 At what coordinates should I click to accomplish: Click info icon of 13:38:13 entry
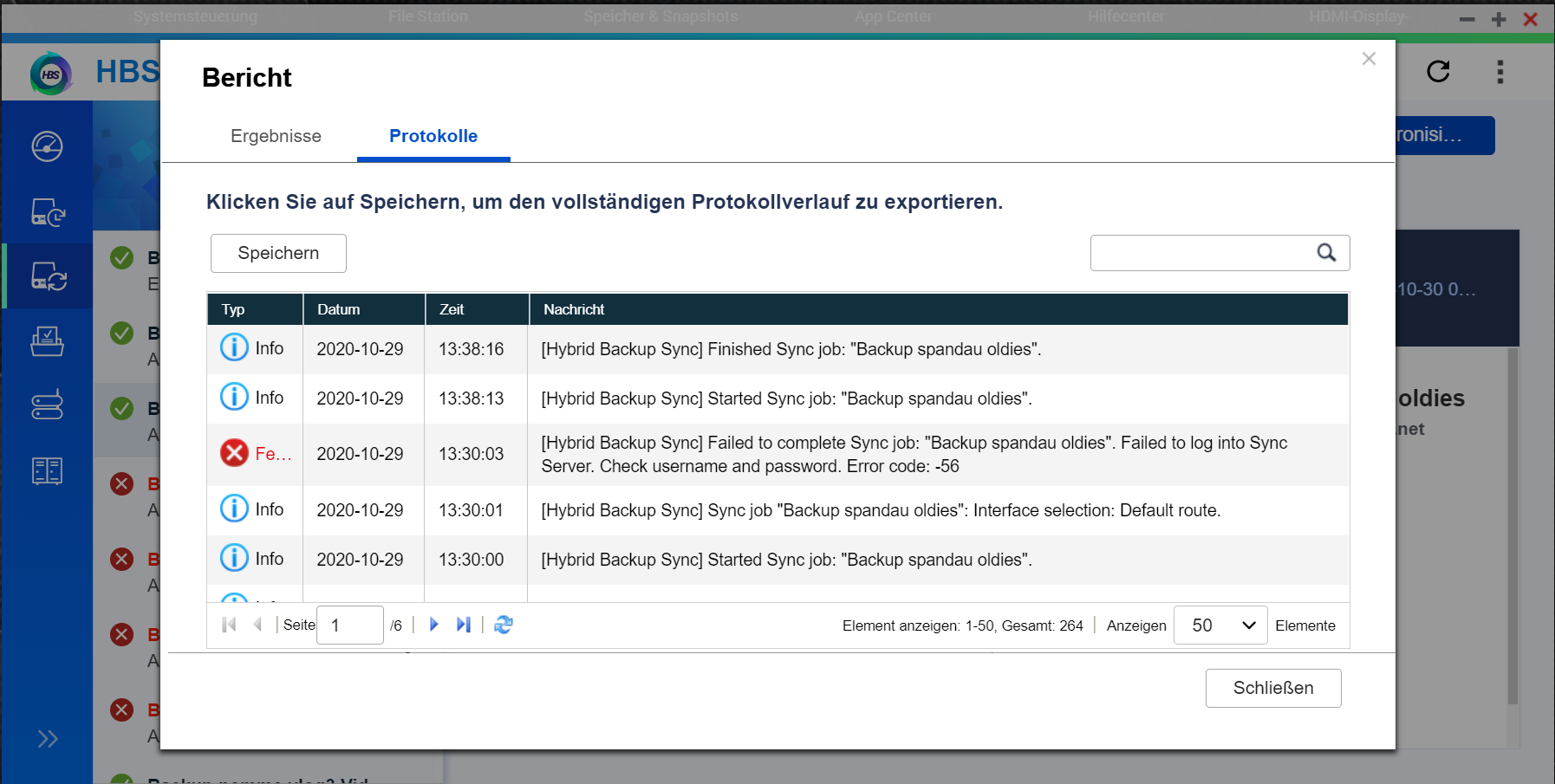click(234, 397)
